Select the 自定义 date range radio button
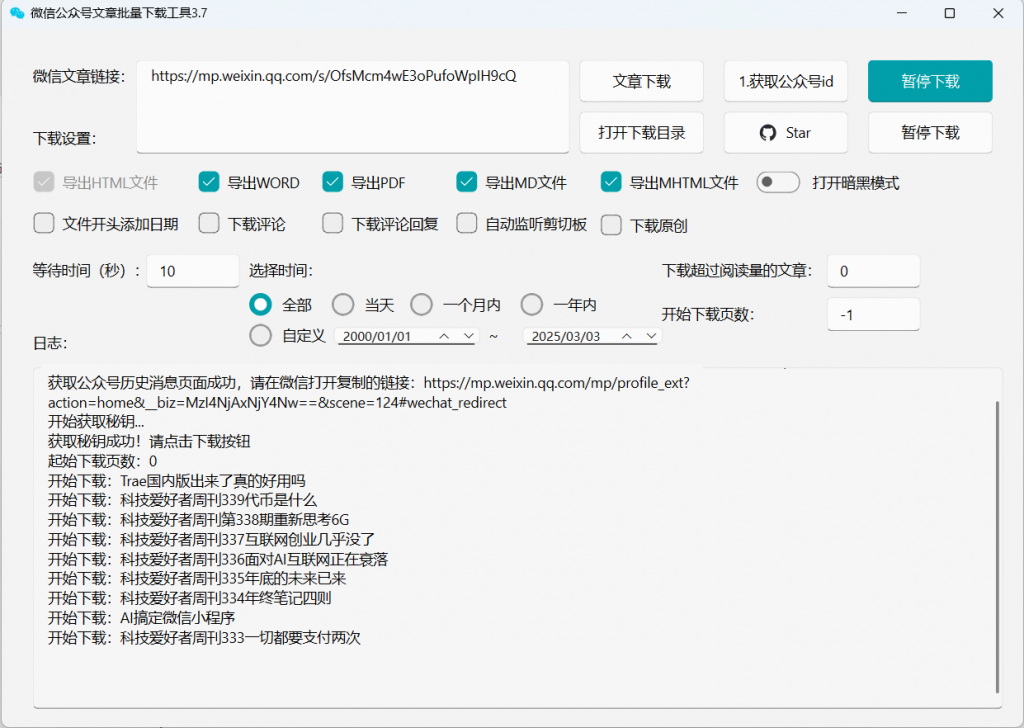Screen dimensions: 1024x728 tap(260, 336)
